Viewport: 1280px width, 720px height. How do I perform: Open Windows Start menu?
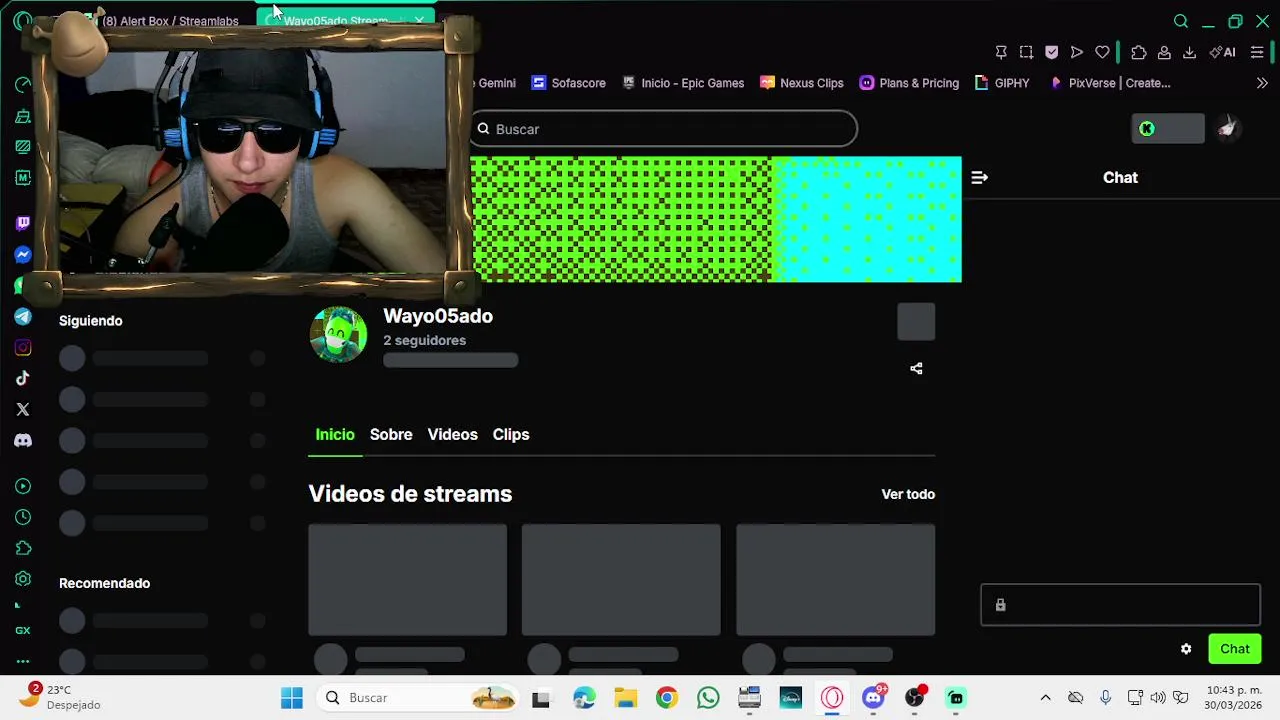pyautogui.click(x=292, y=698)
